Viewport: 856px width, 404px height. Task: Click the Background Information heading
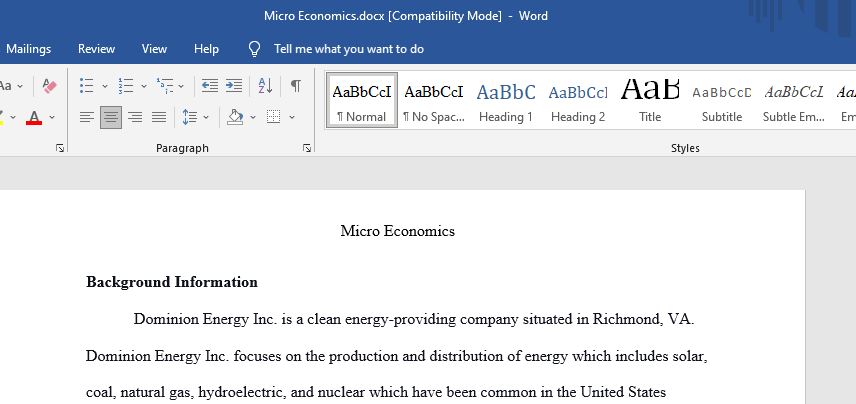pyautogui.click(x=172, y=282)
